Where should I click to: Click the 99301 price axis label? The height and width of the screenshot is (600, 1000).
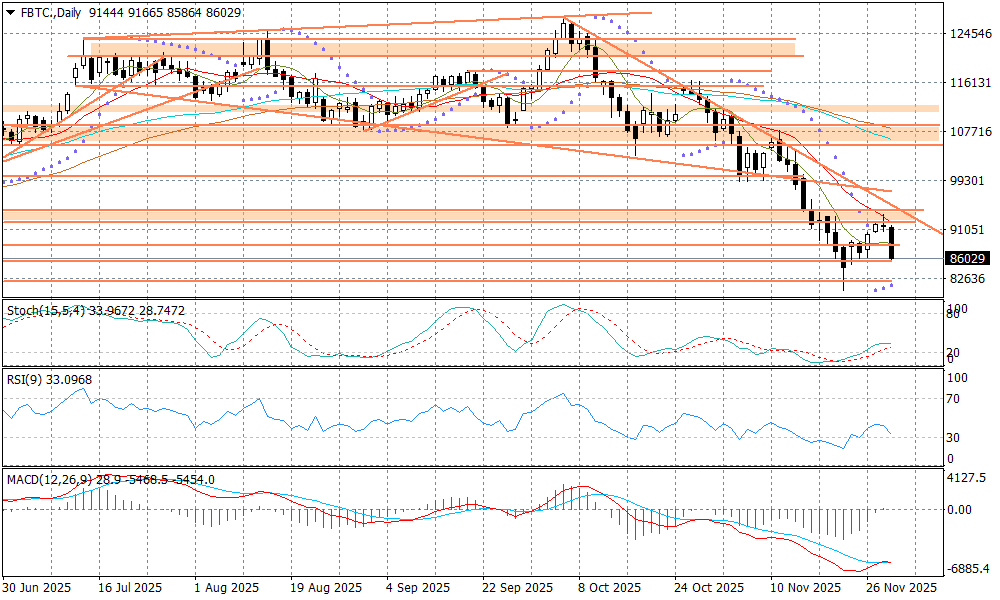pyautogui.click(x=969, y=181)
